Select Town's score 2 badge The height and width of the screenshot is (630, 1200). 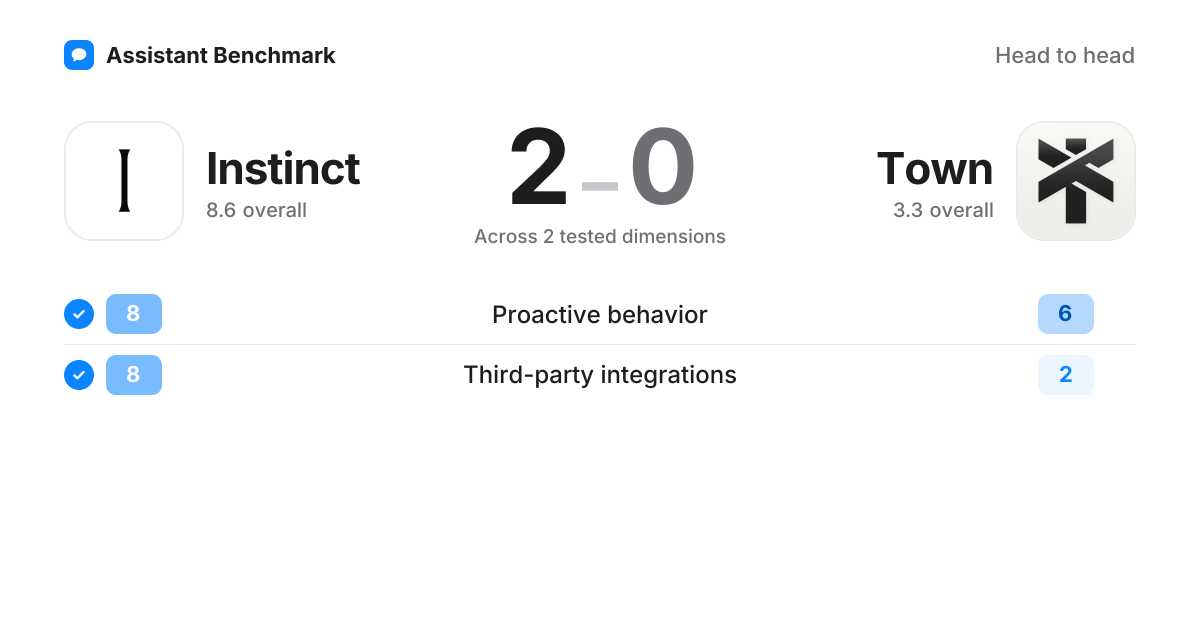click(1066, 375)
